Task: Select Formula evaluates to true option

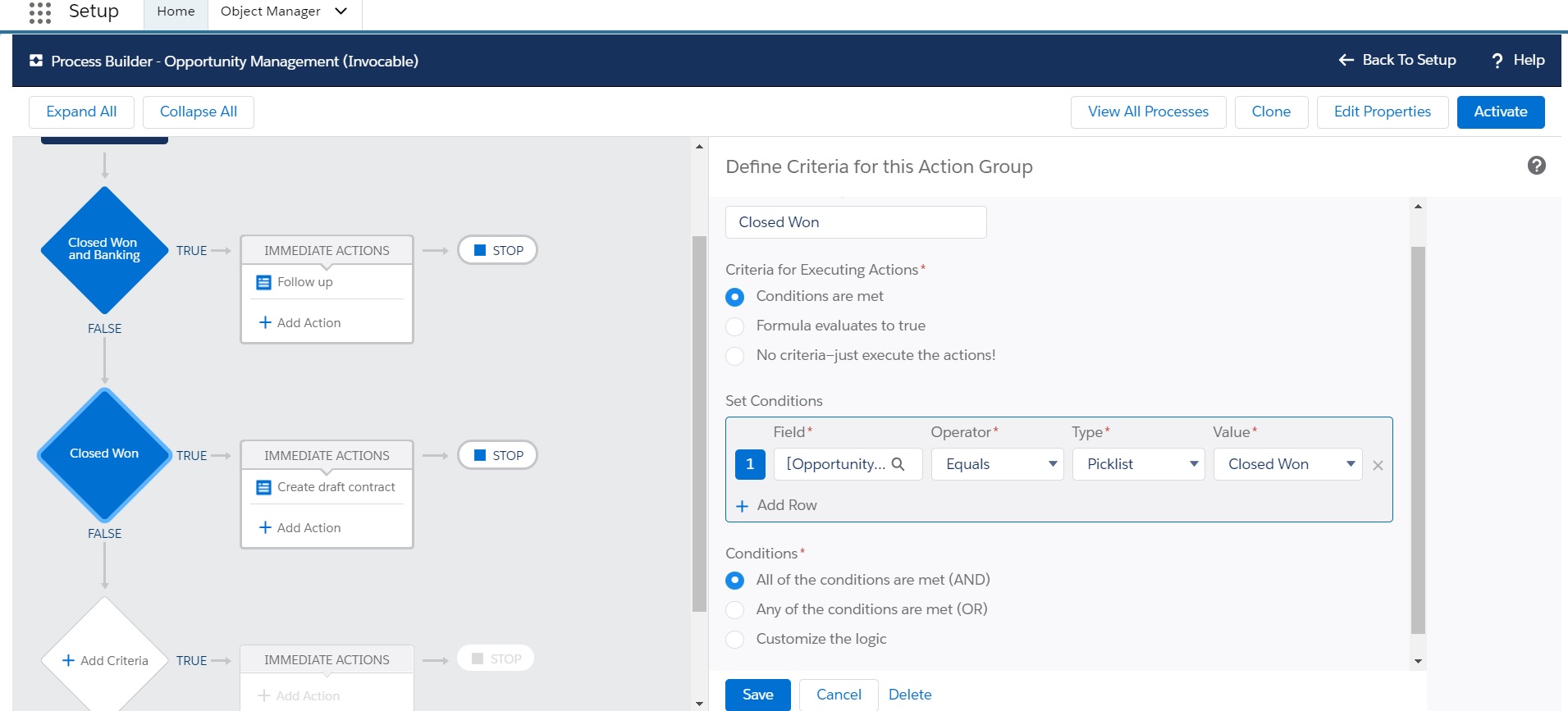Action: (x=735, y=326)
